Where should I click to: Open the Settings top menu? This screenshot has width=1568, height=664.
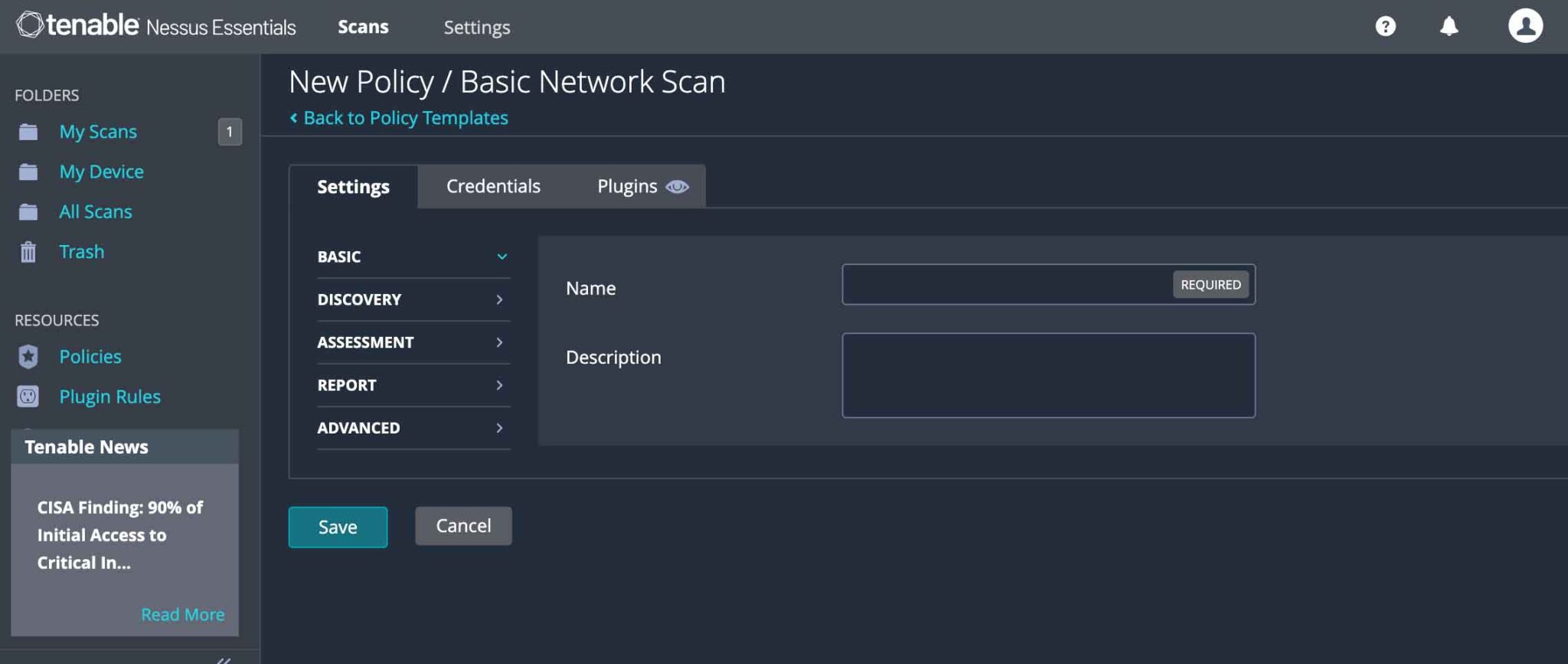tap(477, 27)
